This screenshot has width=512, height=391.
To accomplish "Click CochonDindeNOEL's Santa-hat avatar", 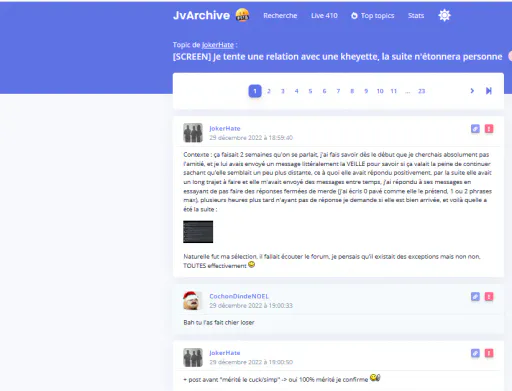I will (193, 301).
